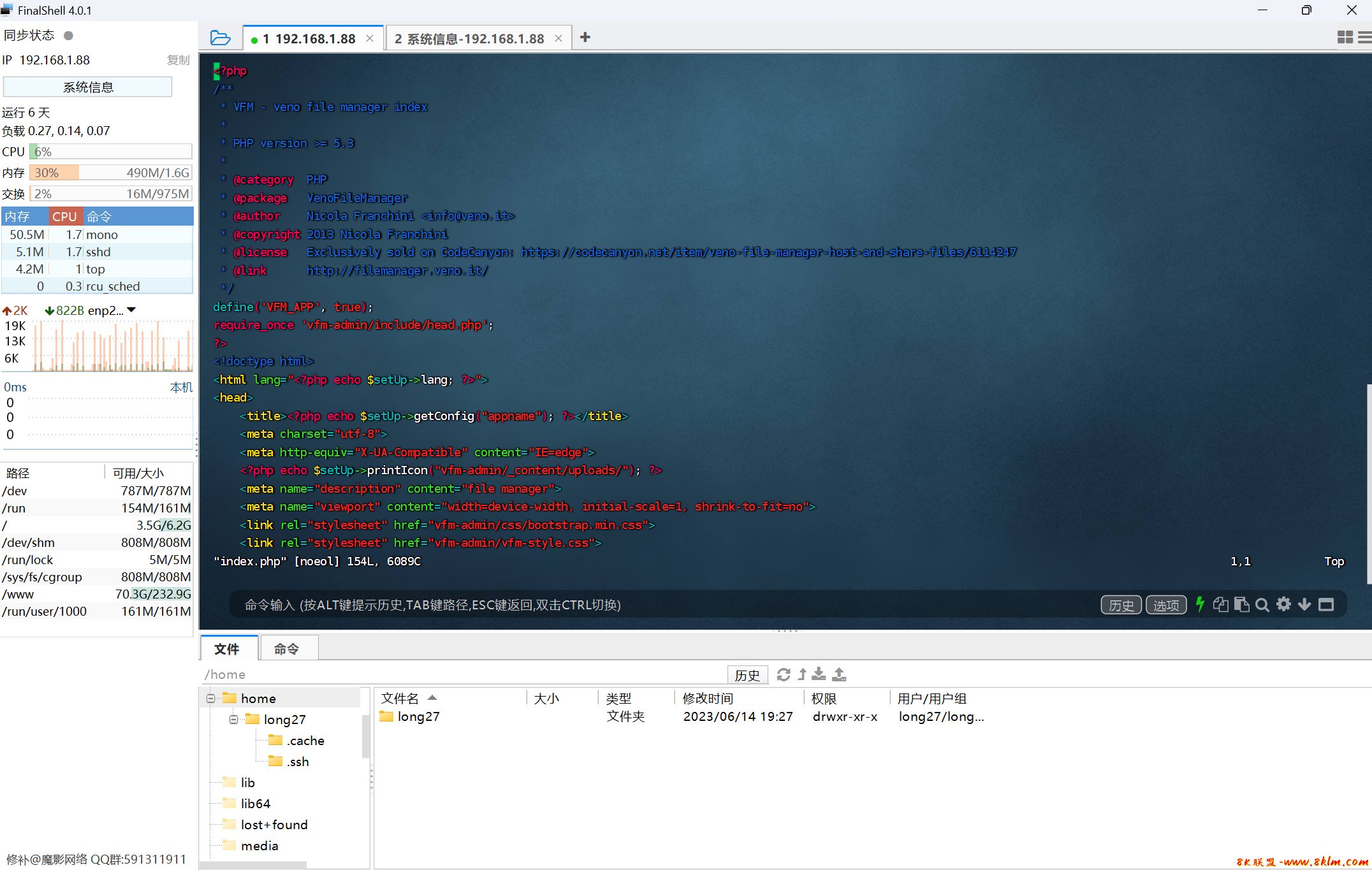Image resolution: width=1372 pixels, height=870 pixels.
Task: Click the green lightning quick command icon
Action: (1200, 604)
